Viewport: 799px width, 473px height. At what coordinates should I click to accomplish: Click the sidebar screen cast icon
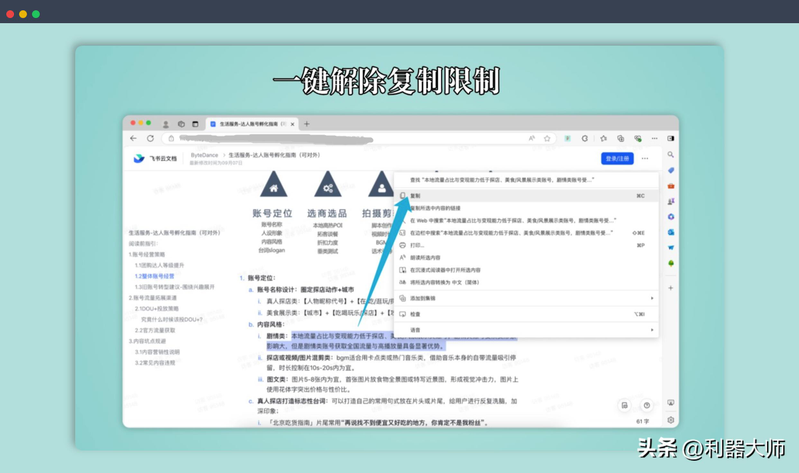point(671,403)
